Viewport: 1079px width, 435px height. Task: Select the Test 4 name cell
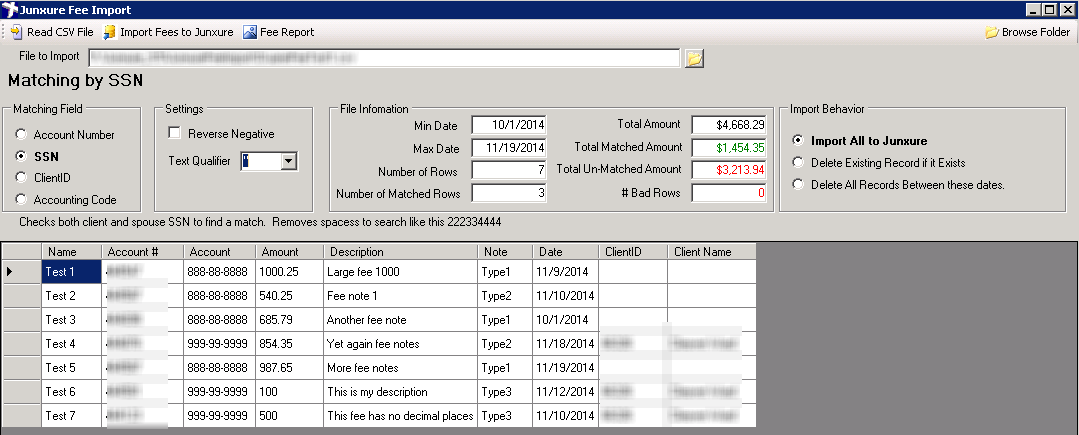[72, 344]
